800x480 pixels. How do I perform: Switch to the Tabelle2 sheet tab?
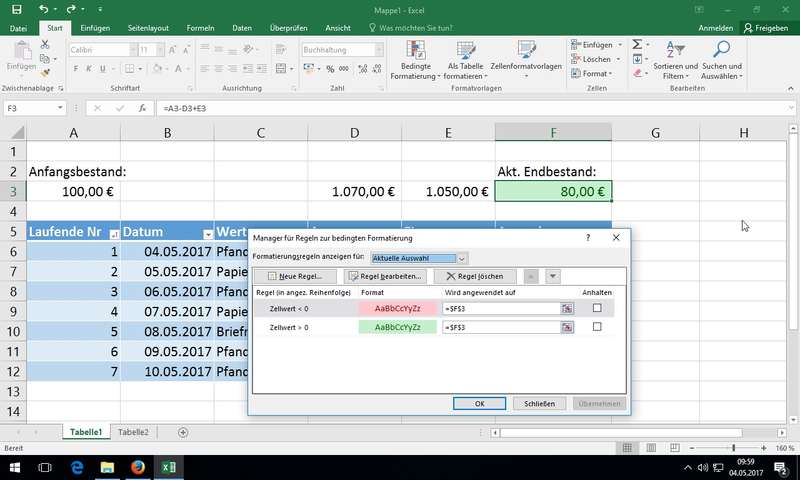coord(133,432)
